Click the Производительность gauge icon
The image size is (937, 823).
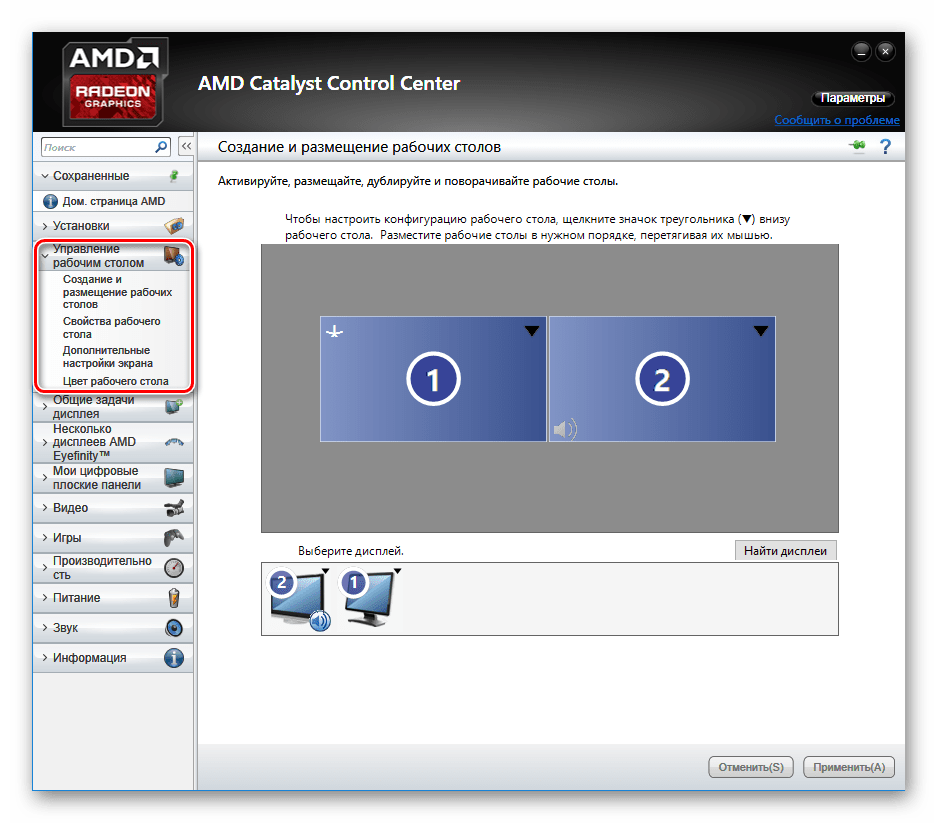coord(174,568)
